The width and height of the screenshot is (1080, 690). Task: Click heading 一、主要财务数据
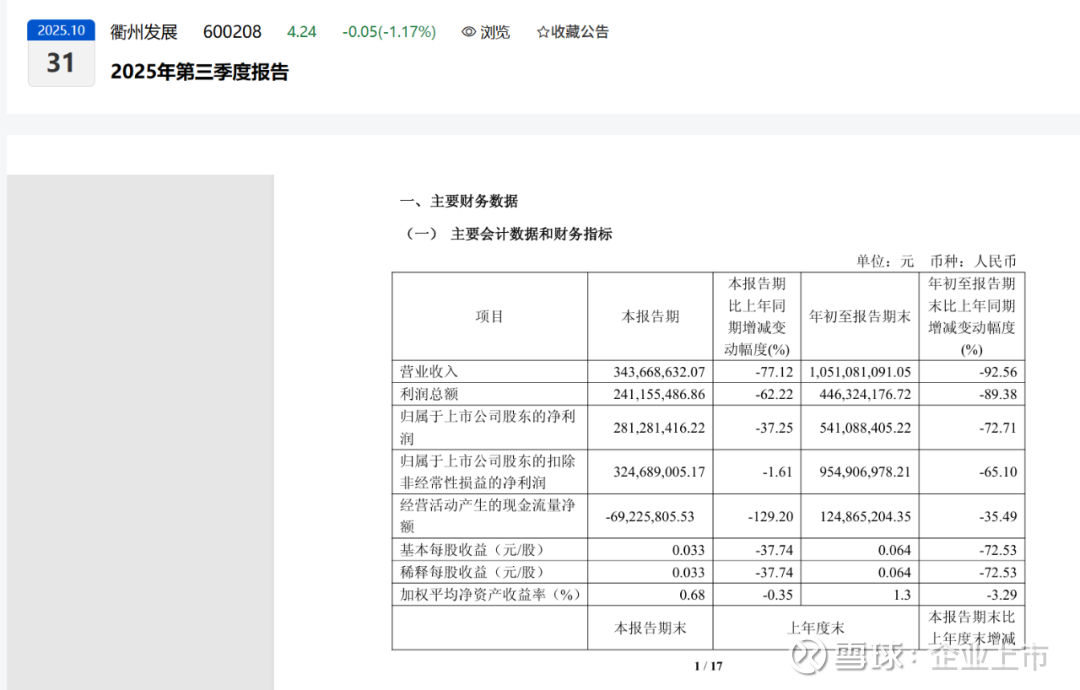click(459, 201)
